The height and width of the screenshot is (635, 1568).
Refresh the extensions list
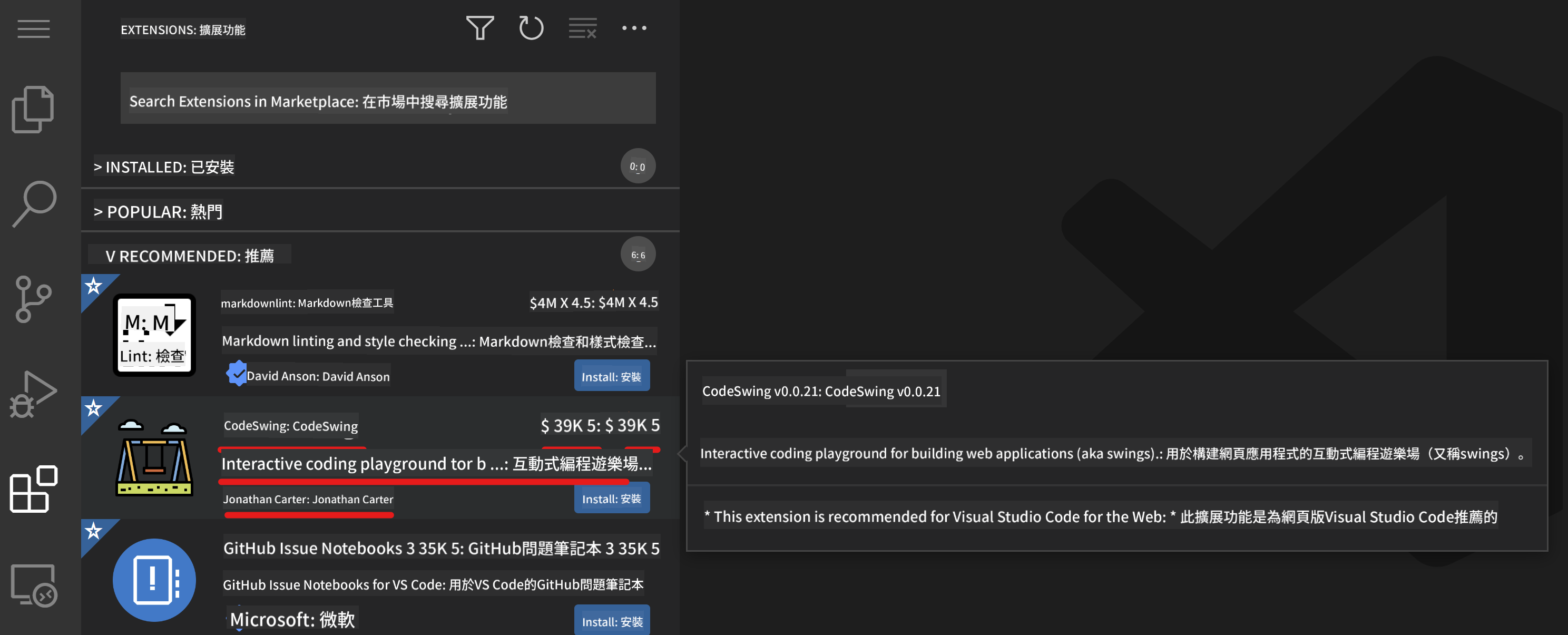click(x=531, y=28)
